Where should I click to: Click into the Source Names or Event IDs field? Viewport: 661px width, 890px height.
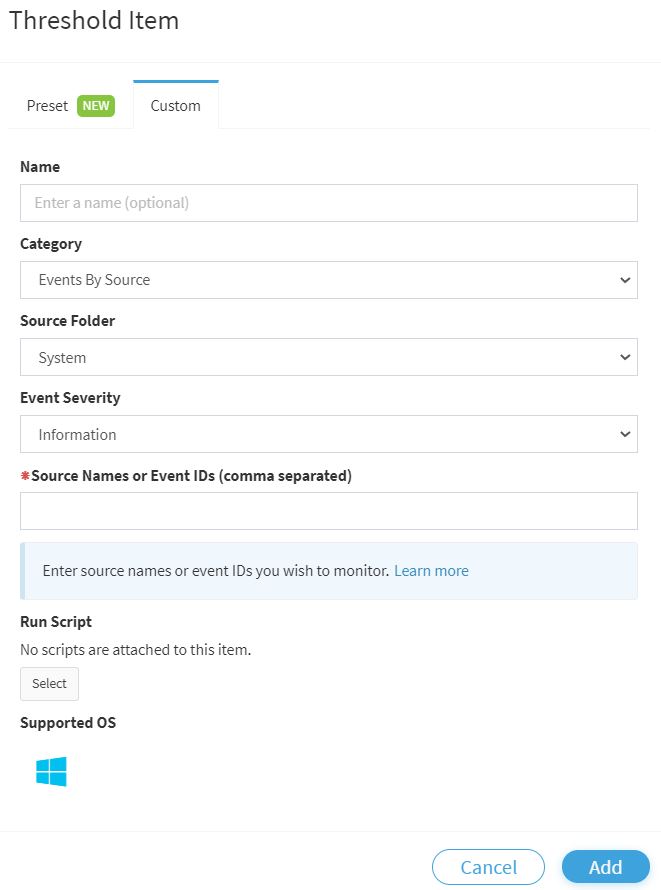pyautogui.click(x=329, y=511)
